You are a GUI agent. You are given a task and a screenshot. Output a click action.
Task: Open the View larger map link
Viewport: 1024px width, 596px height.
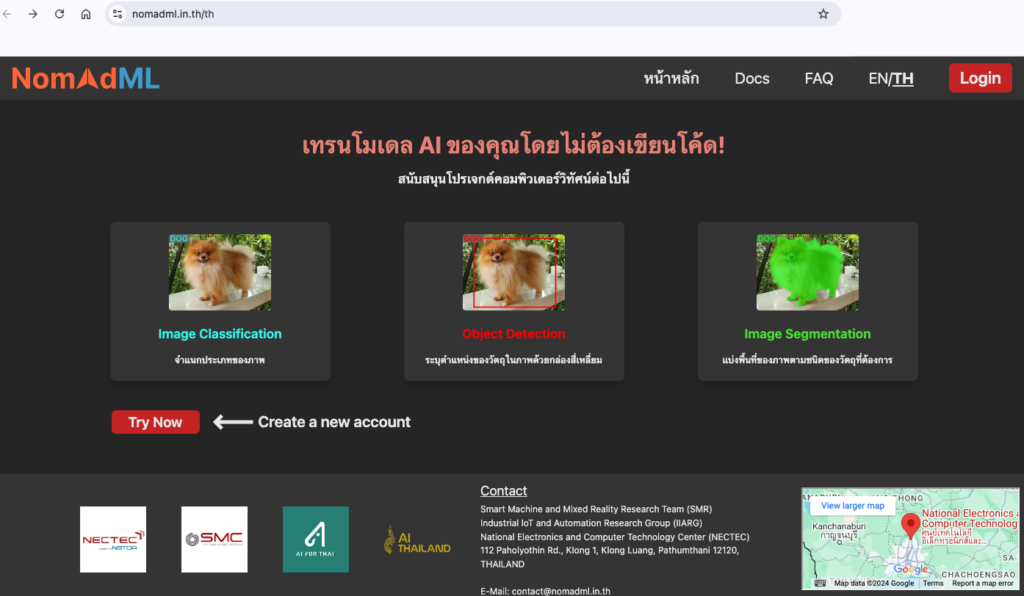click(x=852, y=505)
